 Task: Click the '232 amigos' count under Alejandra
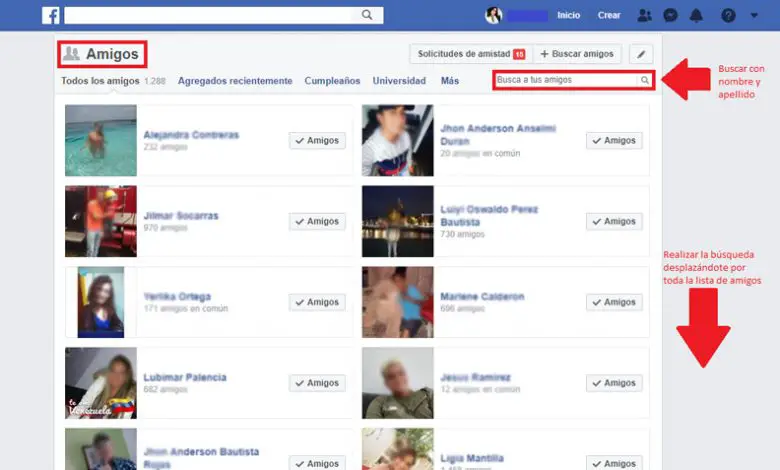(x=166, y=147)
